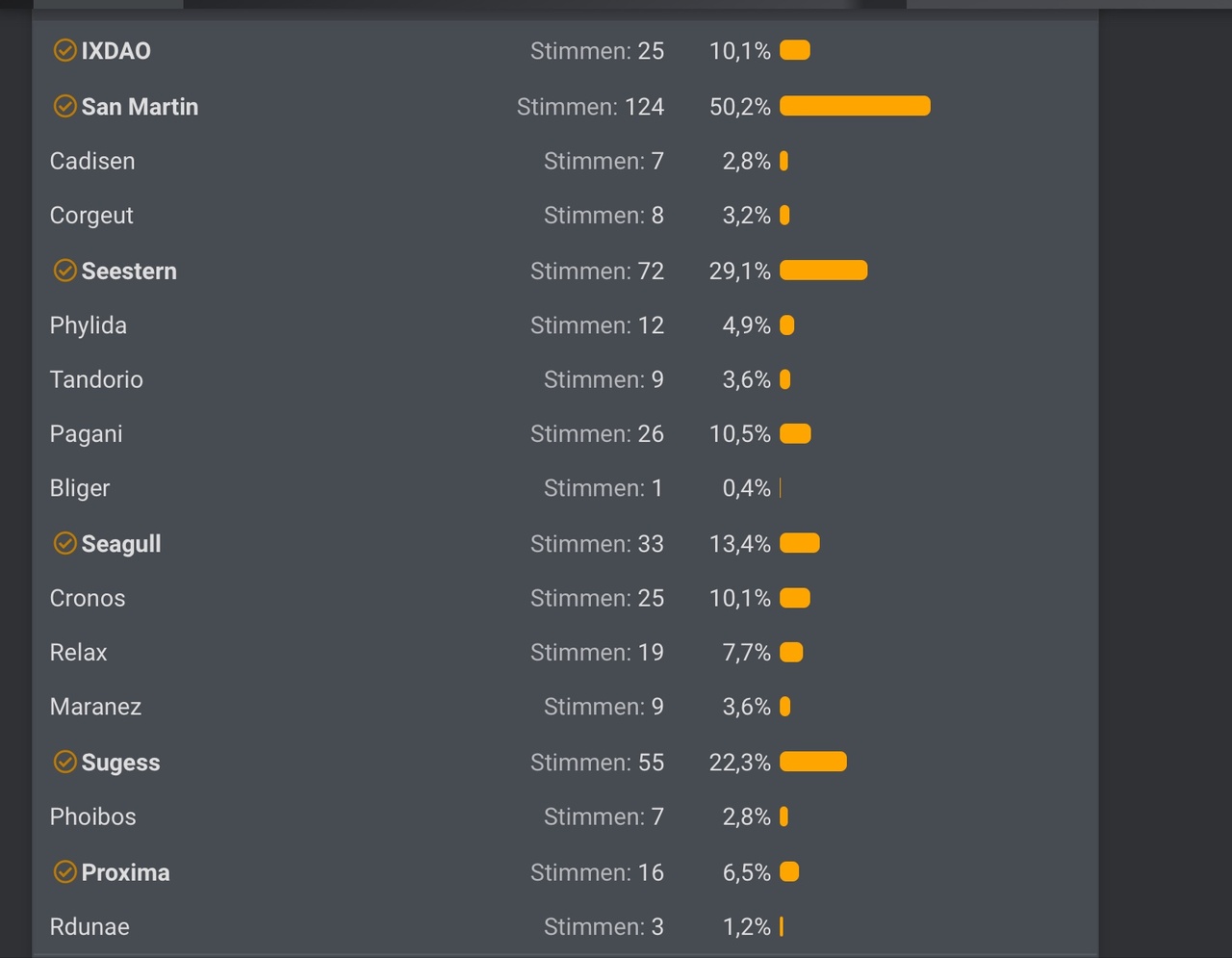The image size is (1232, 958).
Task: Click the Seestern 29,1% vote bar
Action: pos(823,271)
